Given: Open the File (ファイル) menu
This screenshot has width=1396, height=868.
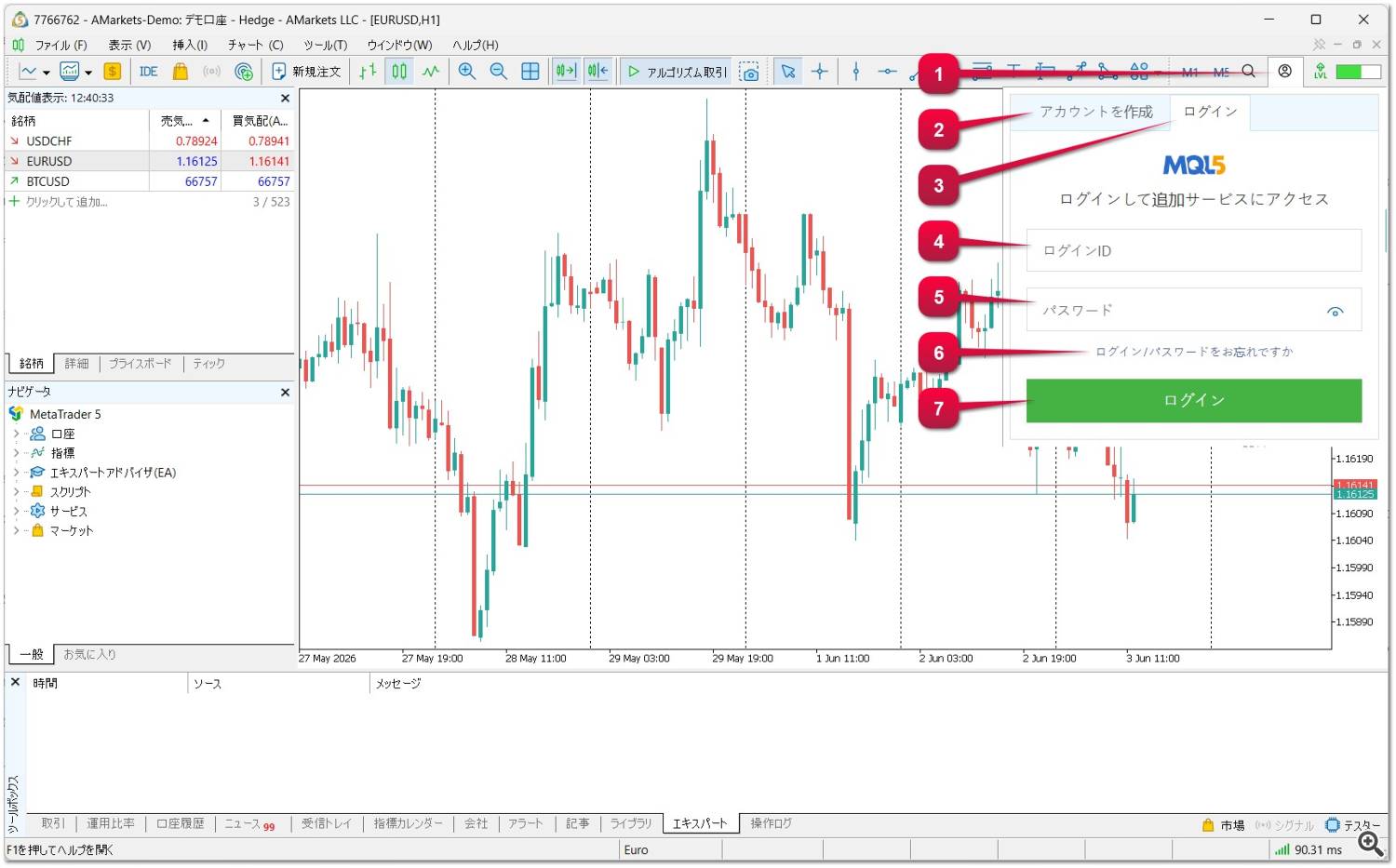Looking at the screenshot, I should pos(60,45).
